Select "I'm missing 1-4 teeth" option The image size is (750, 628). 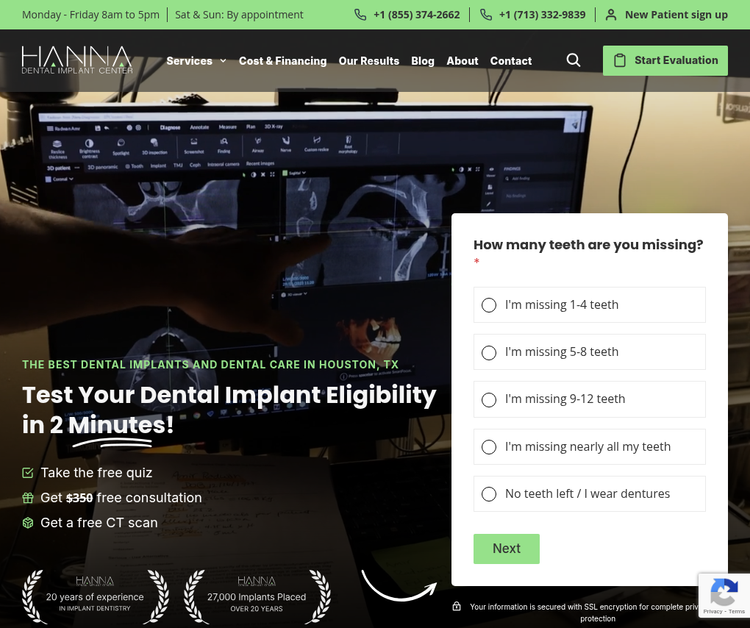click(589, 305)
